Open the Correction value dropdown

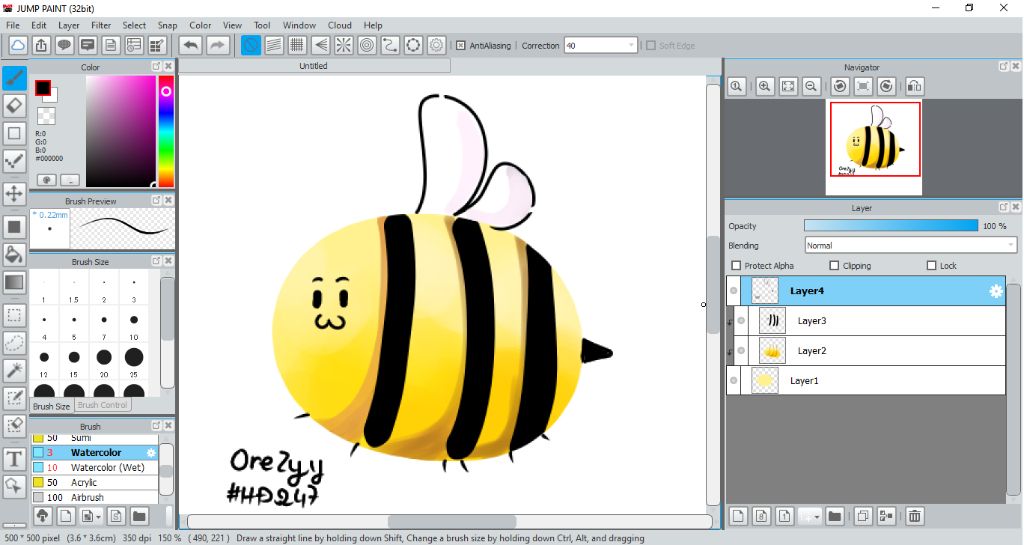631,45
